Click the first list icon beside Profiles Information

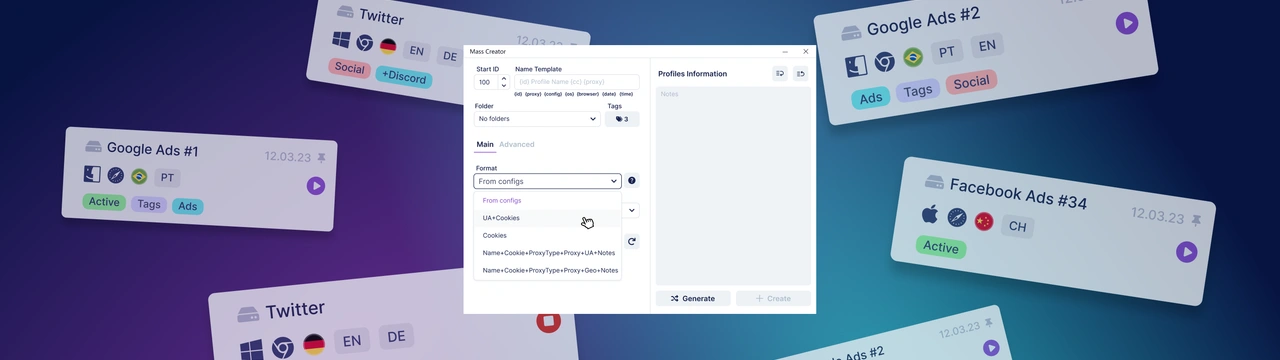point(780,73)
